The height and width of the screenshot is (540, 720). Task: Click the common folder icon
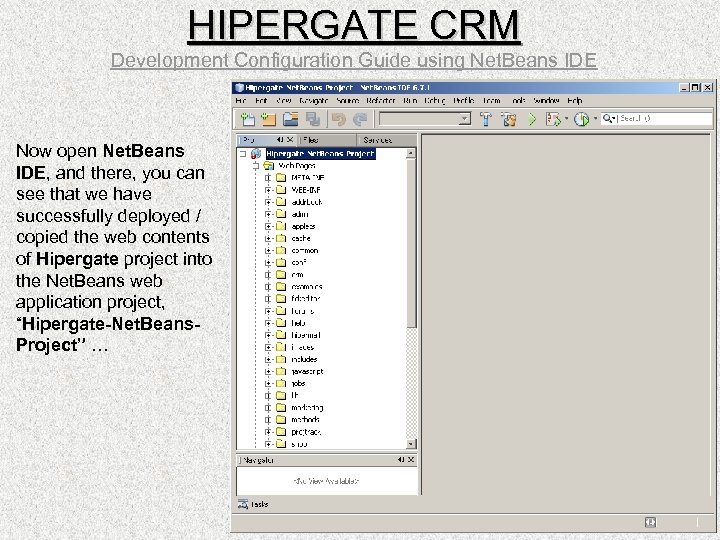tap(281, 250)
